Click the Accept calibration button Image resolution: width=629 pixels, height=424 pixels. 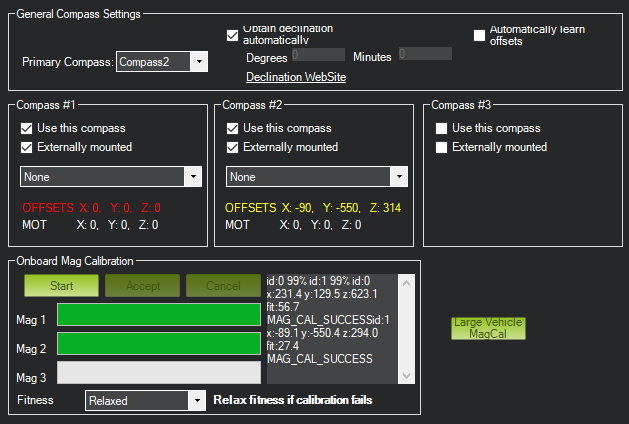[x=142, y=286]
